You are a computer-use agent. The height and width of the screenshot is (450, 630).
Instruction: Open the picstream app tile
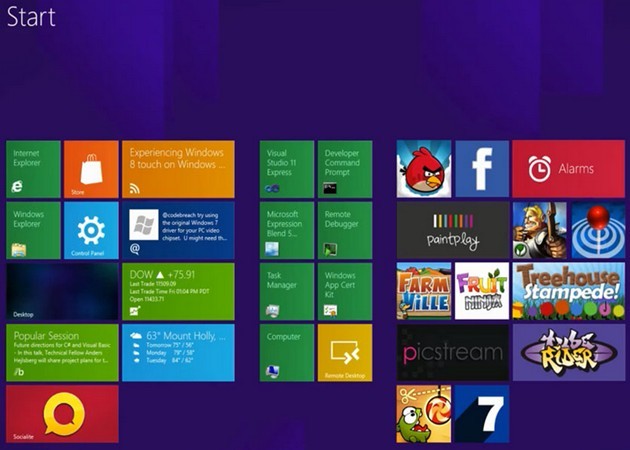[x=453, y=353]
